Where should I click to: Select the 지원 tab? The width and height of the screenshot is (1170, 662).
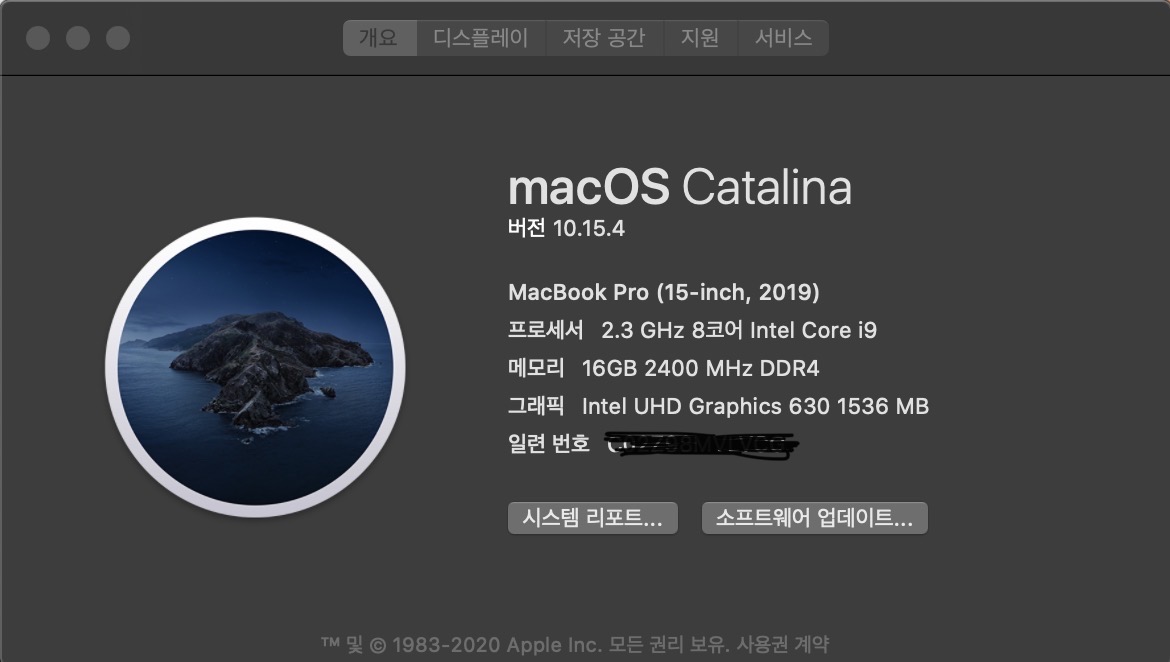coord(702,38)
